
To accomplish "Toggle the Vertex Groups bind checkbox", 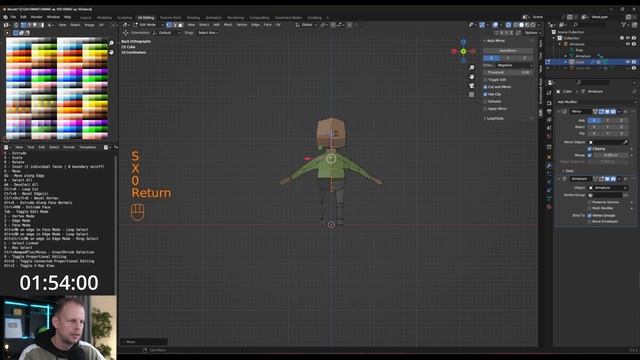I will (x=589, y=215).
